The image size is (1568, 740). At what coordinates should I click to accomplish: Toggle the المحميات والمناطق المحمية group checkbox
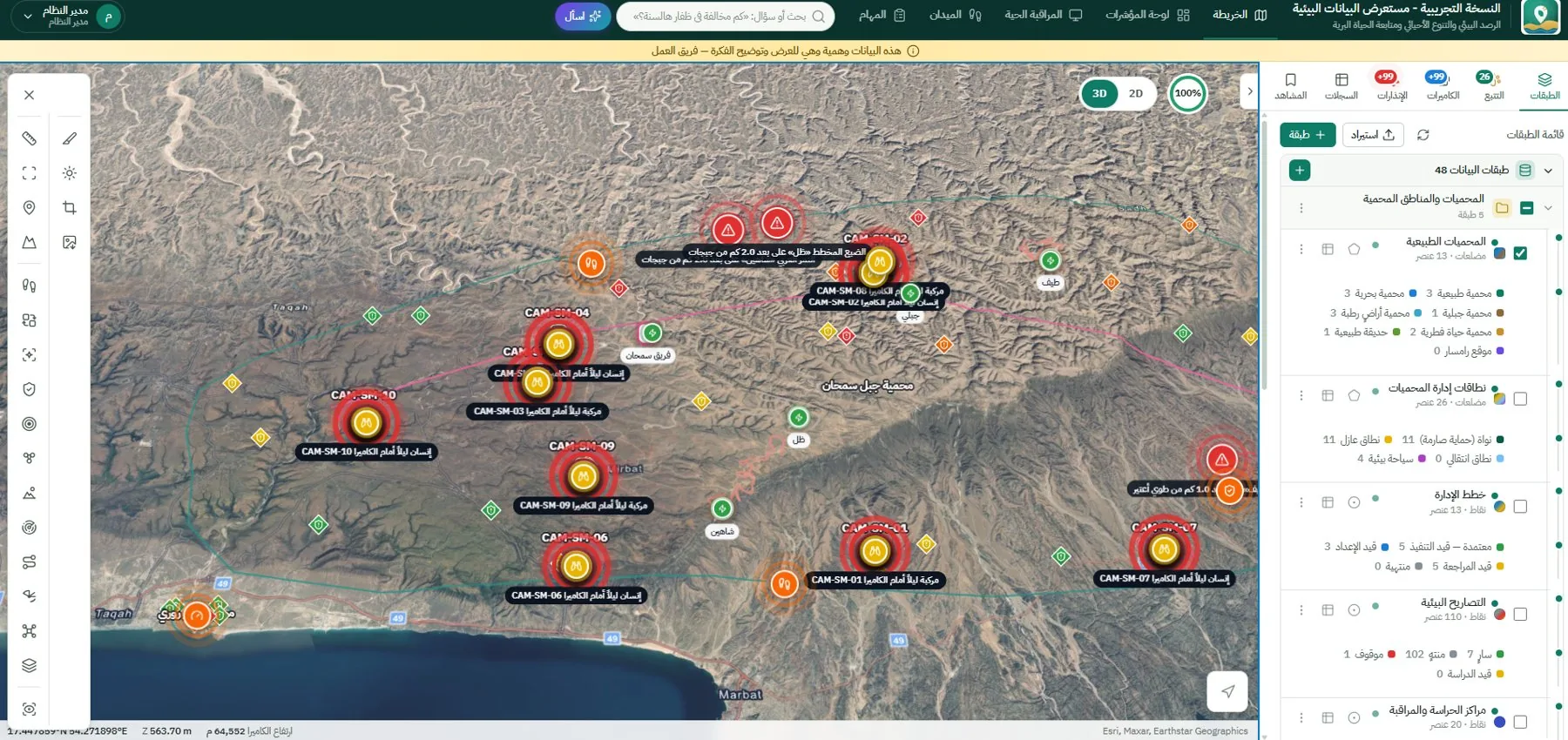click(x=1526, y=208)
